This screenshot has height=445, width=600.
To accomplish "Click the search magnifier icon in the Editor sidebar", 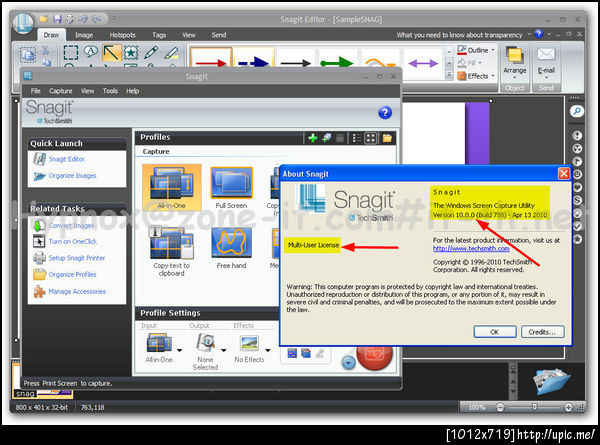I will click(577, 111).
